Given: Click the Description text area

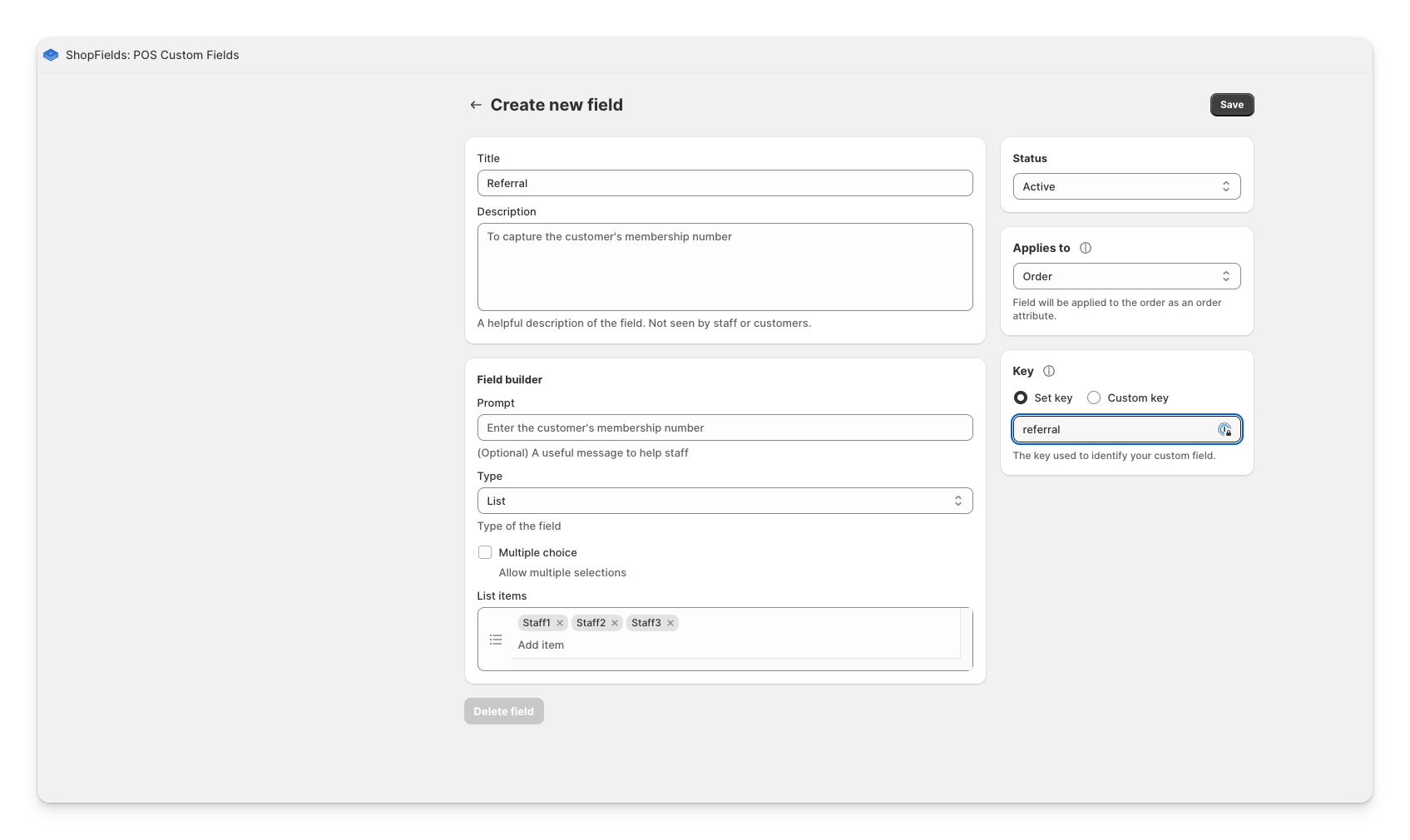Looking at the screenshot, I should 725,267.
